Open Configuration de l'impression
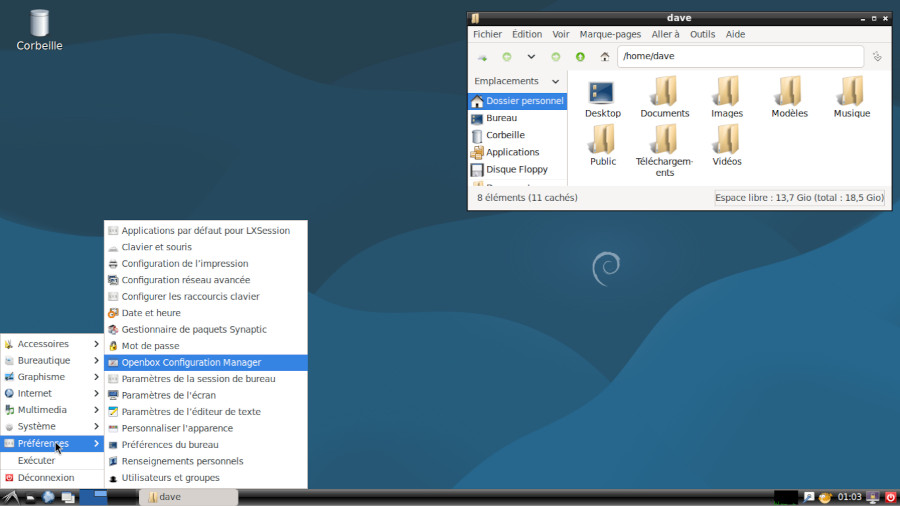Image resolution: width=900 pixels, height=506 pixels. pos(205,264)
